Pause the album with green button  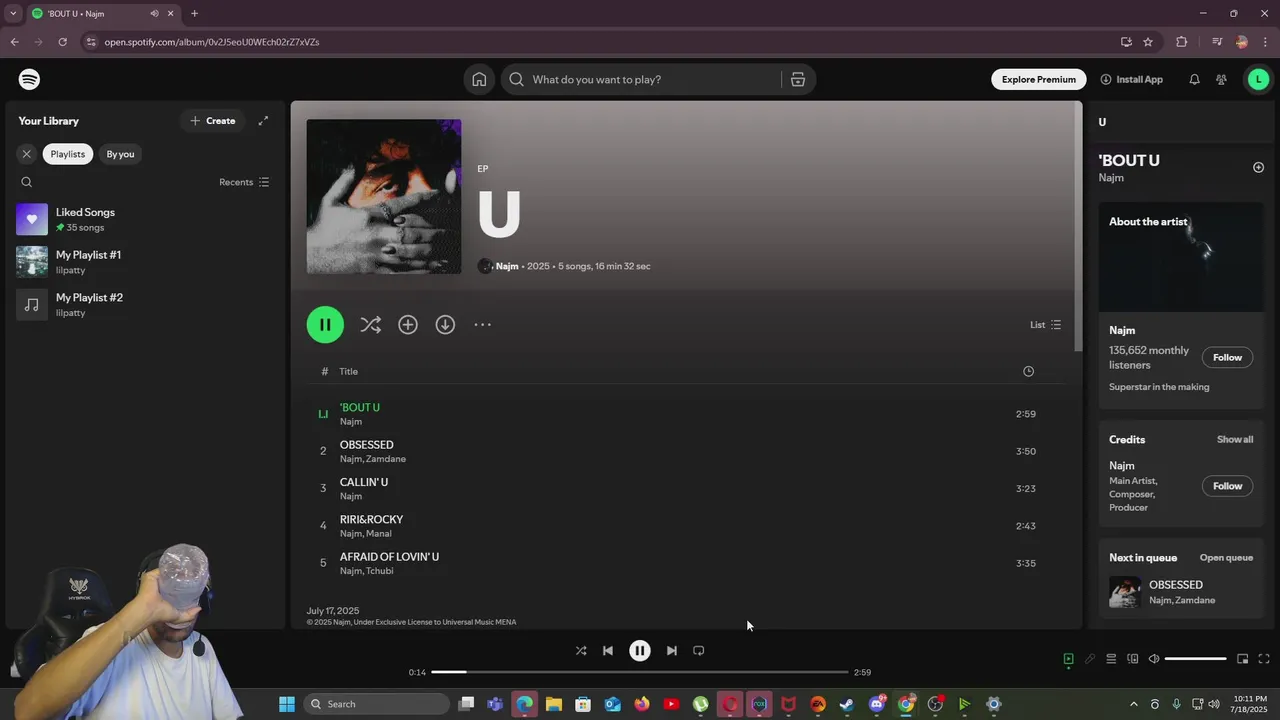pyautogui.click(x=325, y=324)
